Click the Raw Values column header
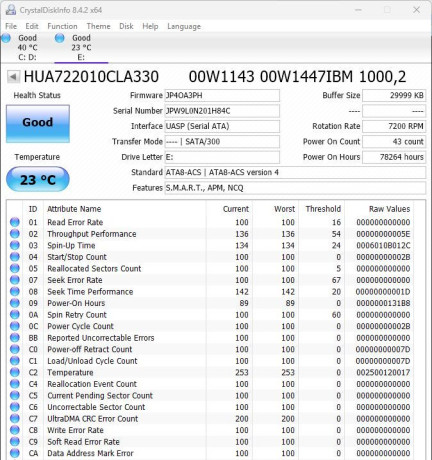432x460 pixels. pyautogui.click(x=389, y=209)
